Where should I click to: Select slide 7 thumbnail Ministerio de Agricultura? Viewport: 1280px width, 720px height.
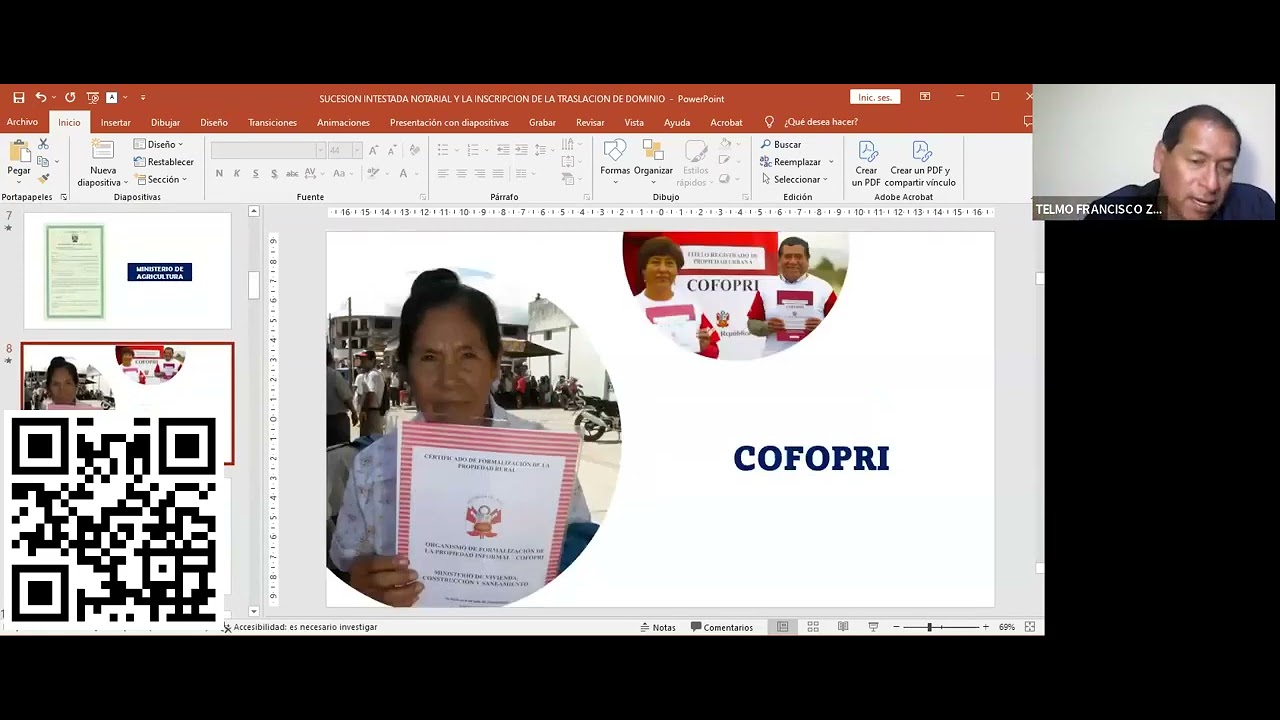tap(127, 271)
